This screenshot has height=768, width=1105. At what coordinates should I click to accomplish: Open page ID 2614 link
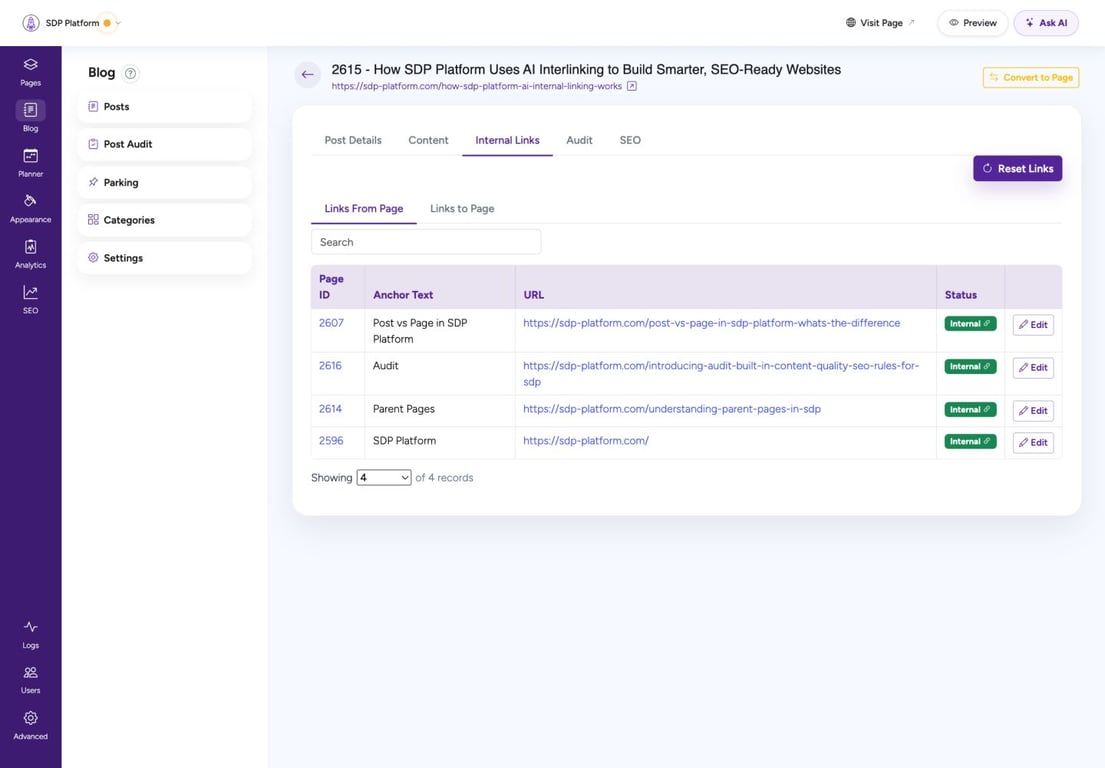pos(331,409)
